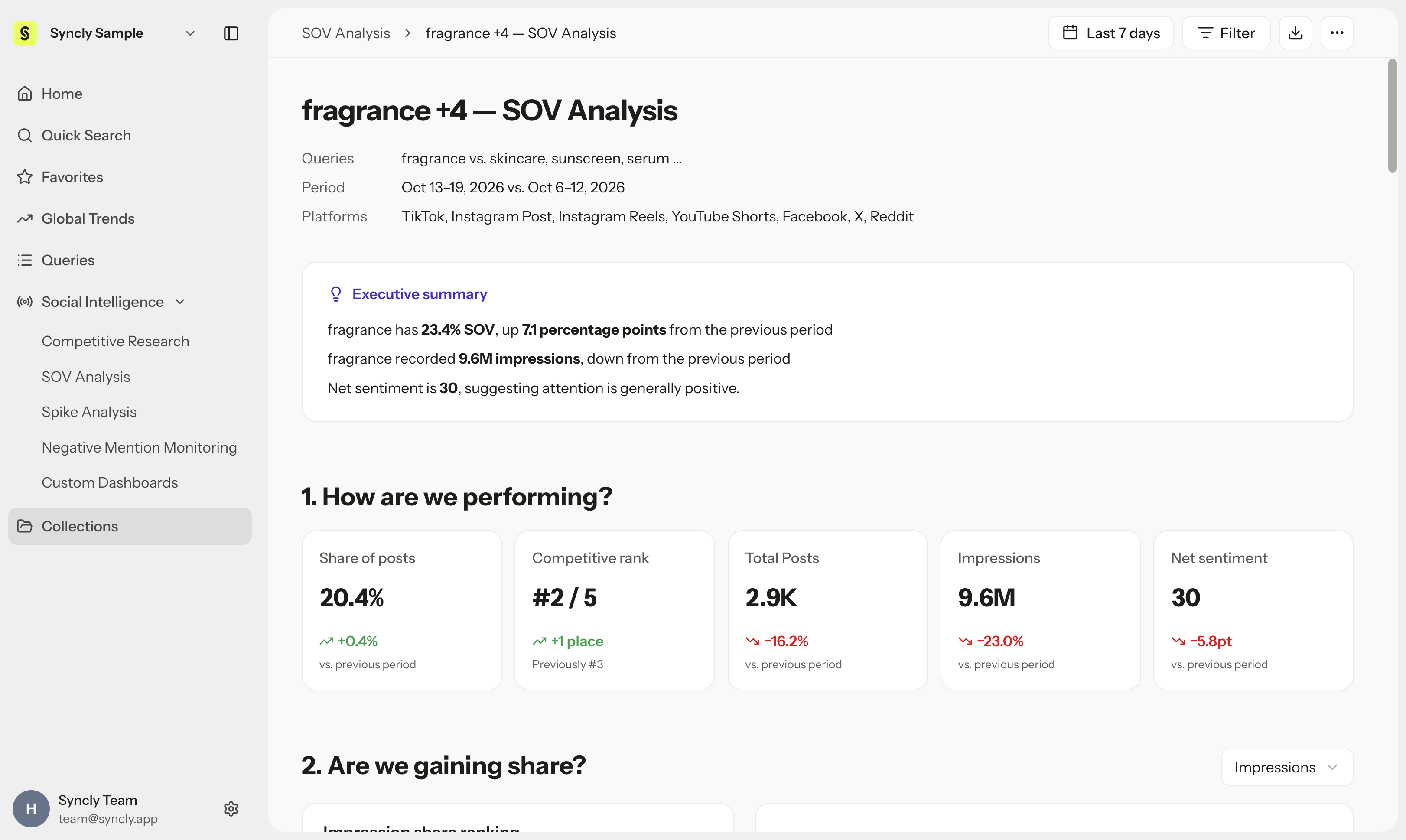Download the report with the download icon
The width and height of the screenshot is (1406, 840).
click(1295, 33)
